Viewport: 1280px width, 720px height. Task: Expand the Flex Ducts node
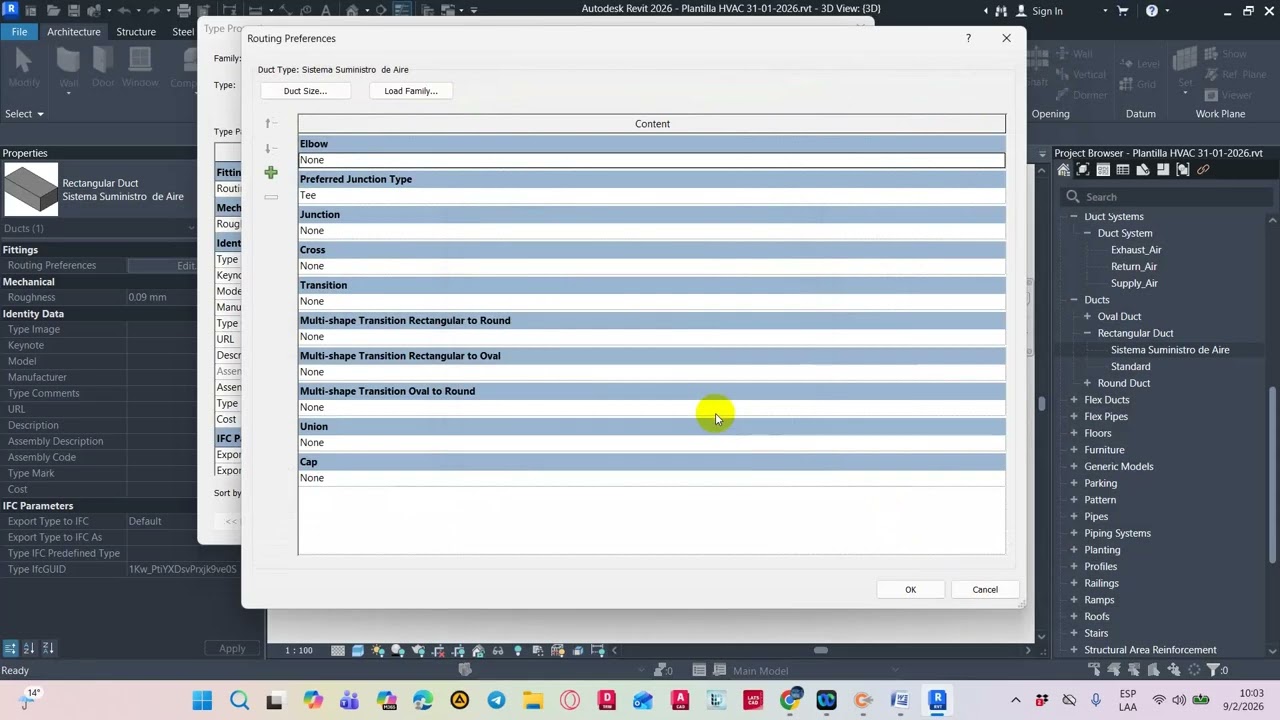(1074, 400)
